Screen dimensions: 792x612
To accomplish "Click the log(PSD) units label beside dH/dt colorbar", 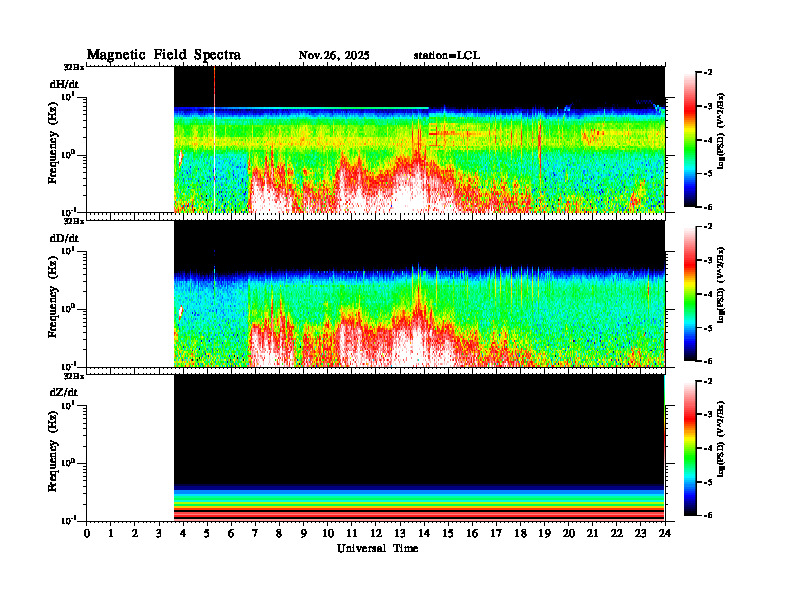I will [721, 131].
